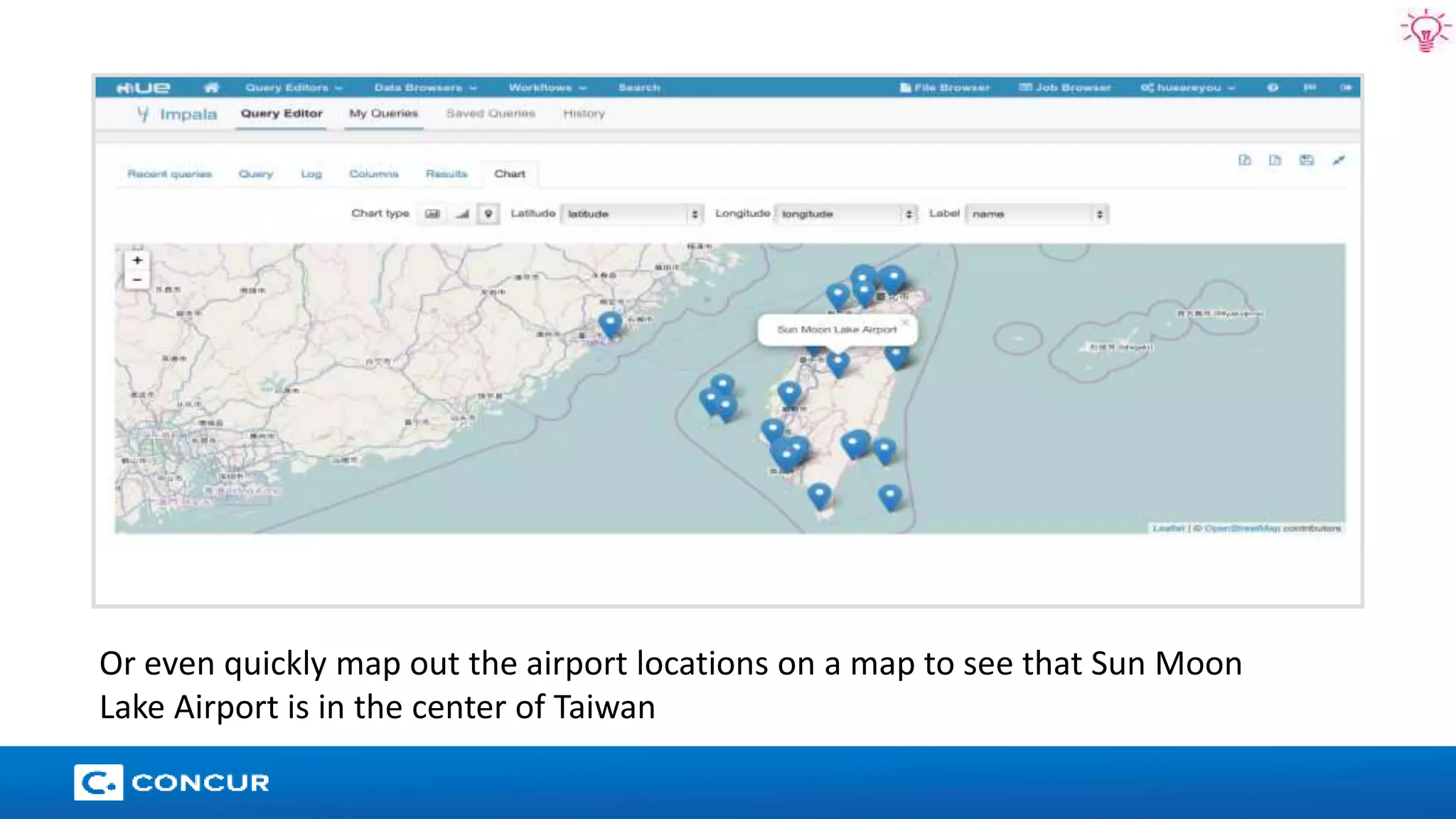Click the HUE logo
This screenshot has width=1456, height=819.
coord(143,87)
